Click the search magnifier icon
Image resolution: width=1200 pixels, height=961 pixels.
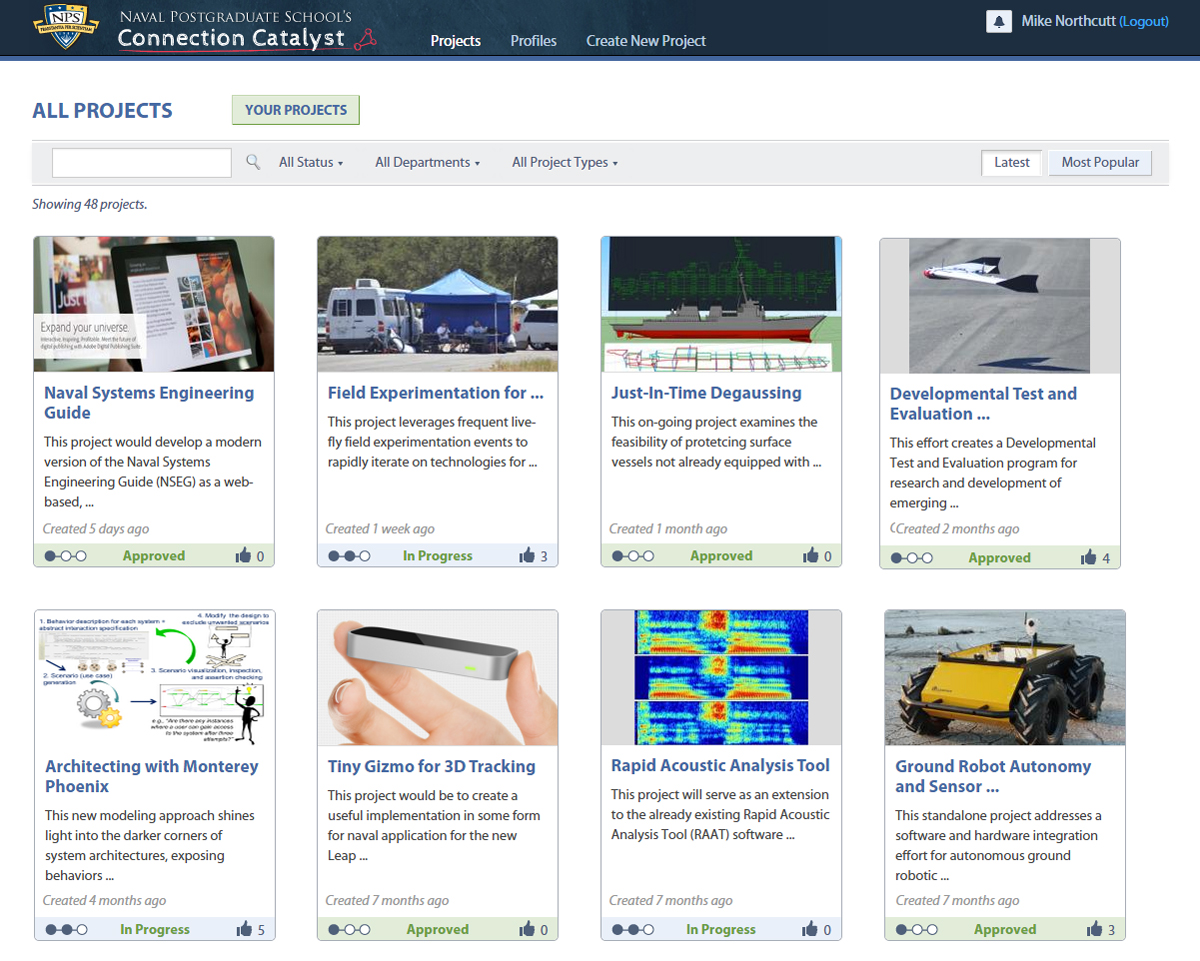254,162
